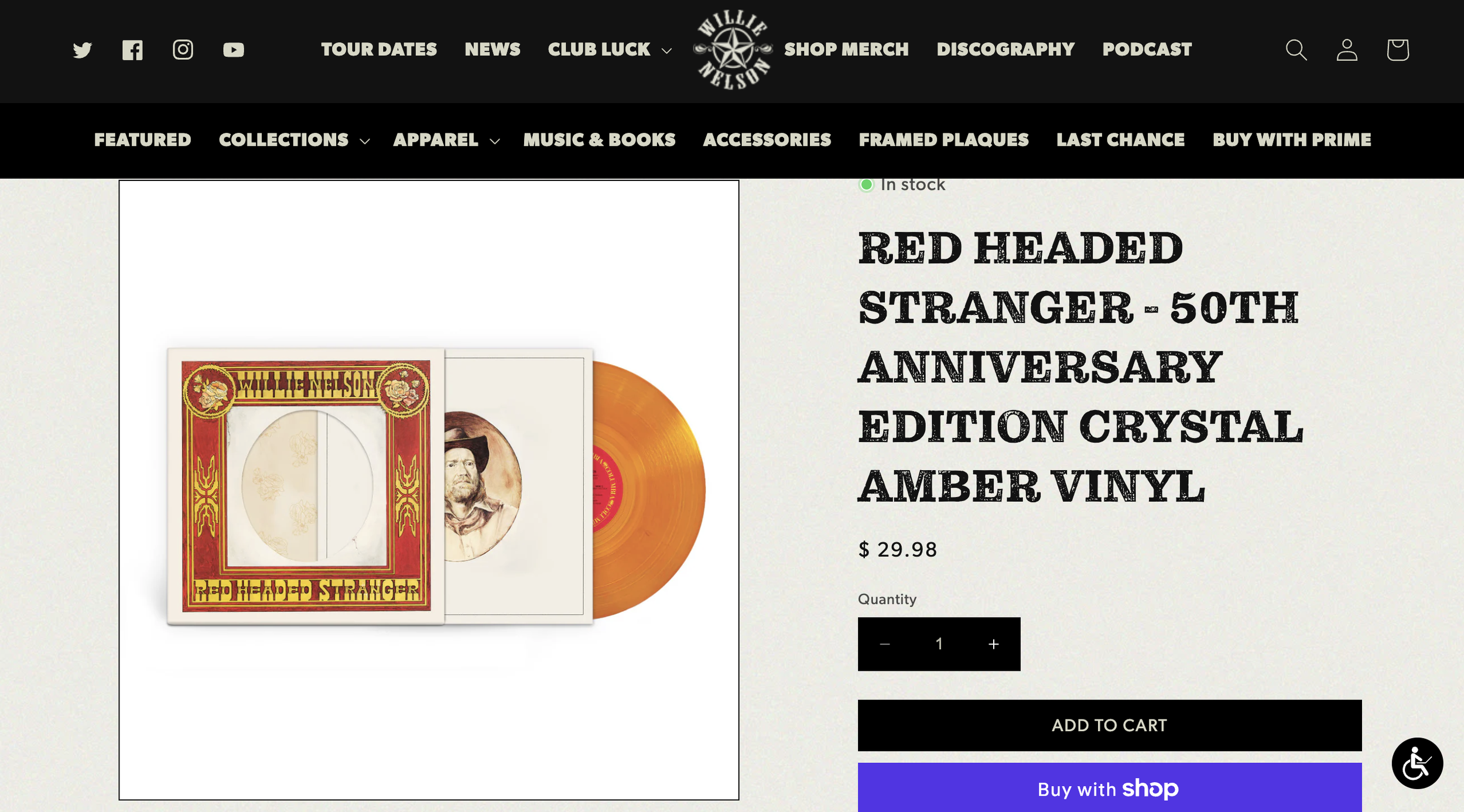
Task: Click the Buy with Shop button
Action: point(1109,788)
